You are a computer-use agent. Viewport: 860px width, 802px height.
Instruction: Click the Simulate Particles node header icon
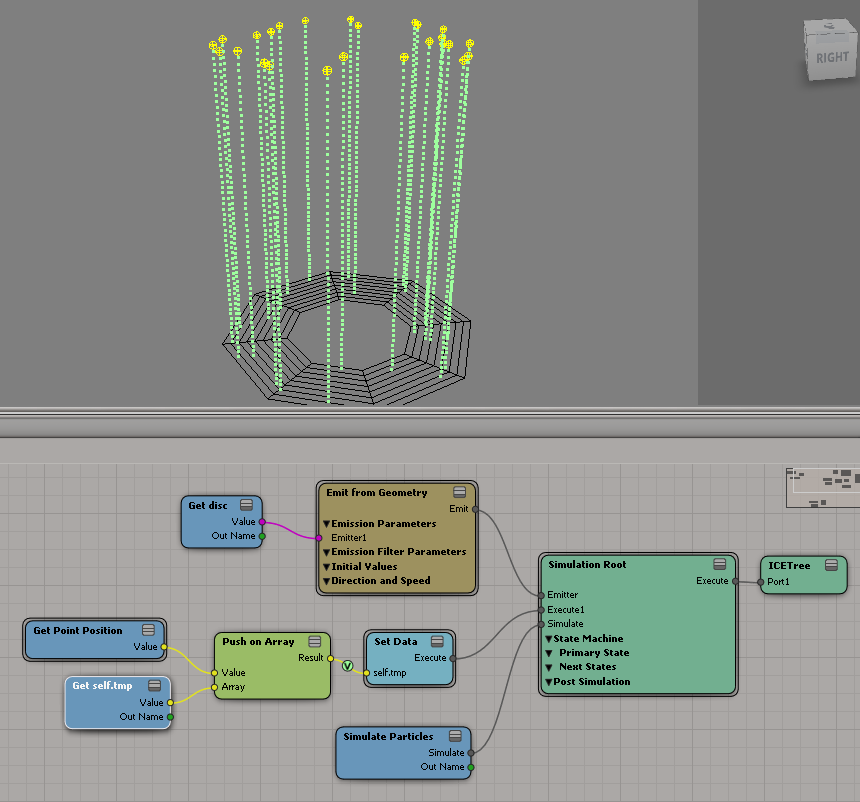(455, 737)
